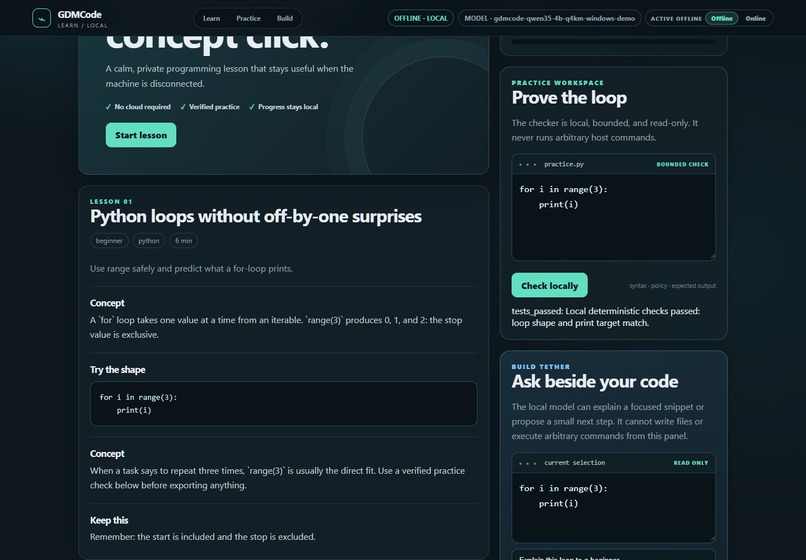Click the Check locally button

click(x=549, y=285)
